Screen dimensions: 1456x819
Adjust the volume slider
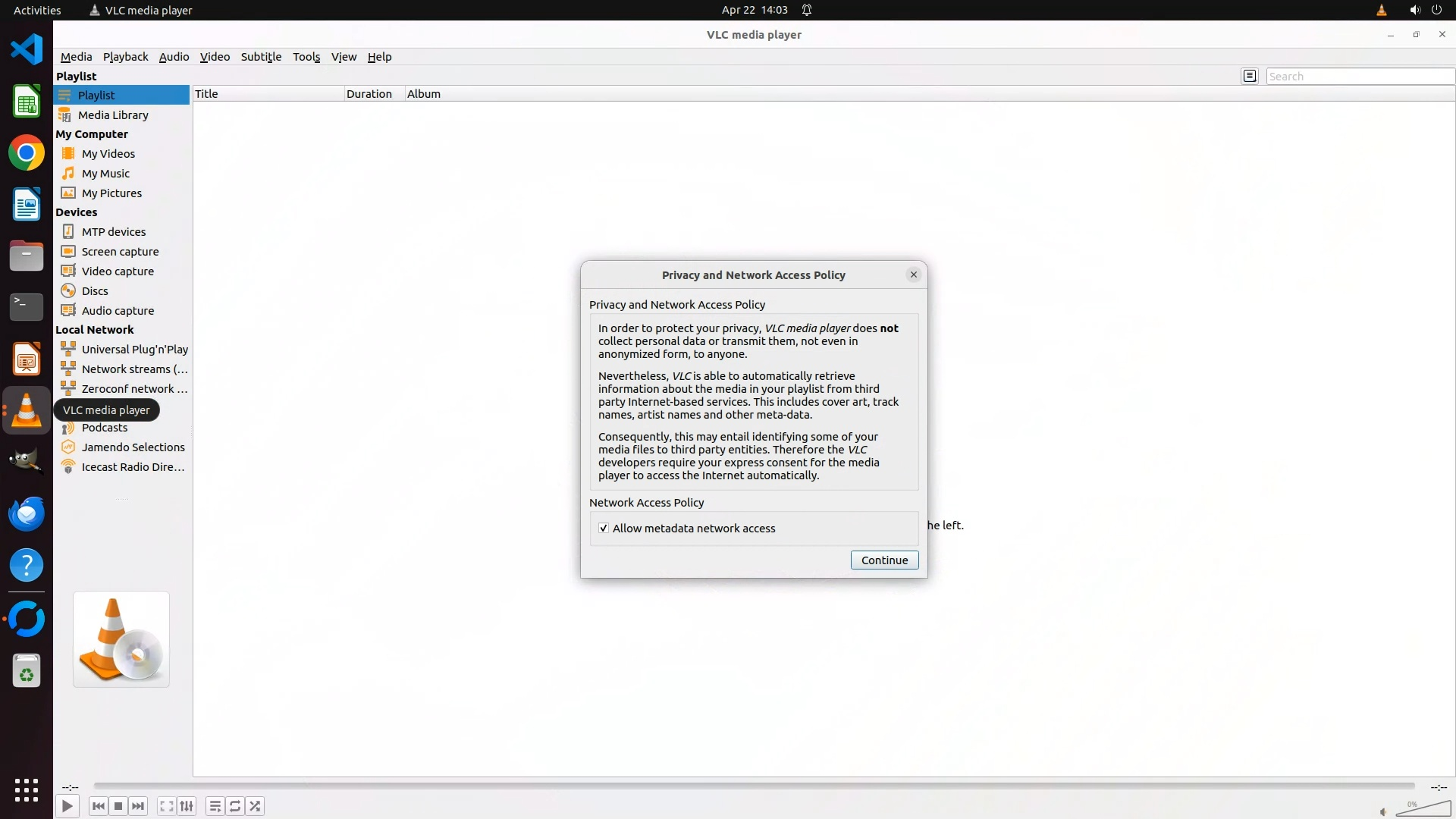tap(1423, 809)
